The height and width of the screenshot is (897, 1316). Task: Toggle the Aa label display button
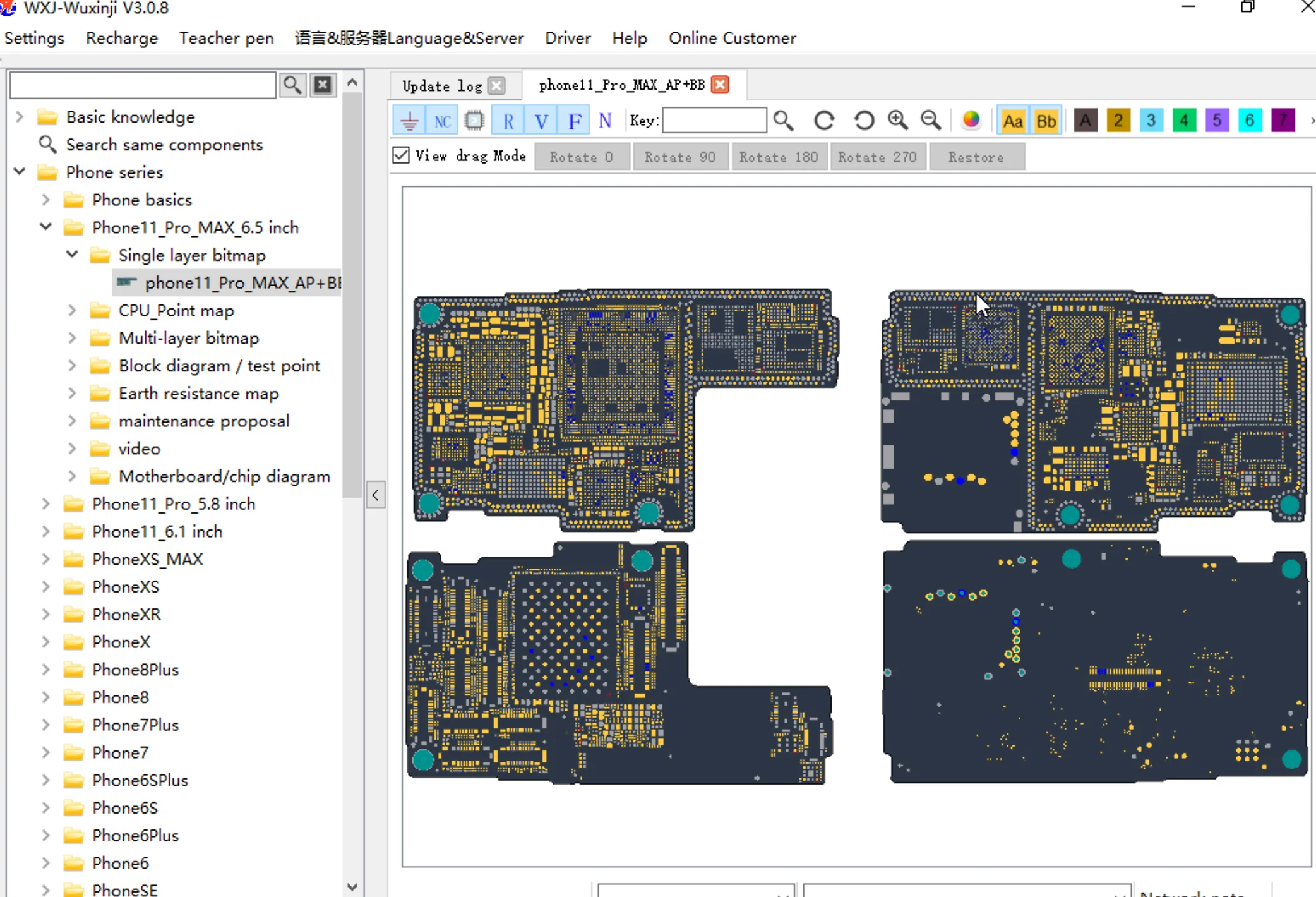(x=1013, y=120)
